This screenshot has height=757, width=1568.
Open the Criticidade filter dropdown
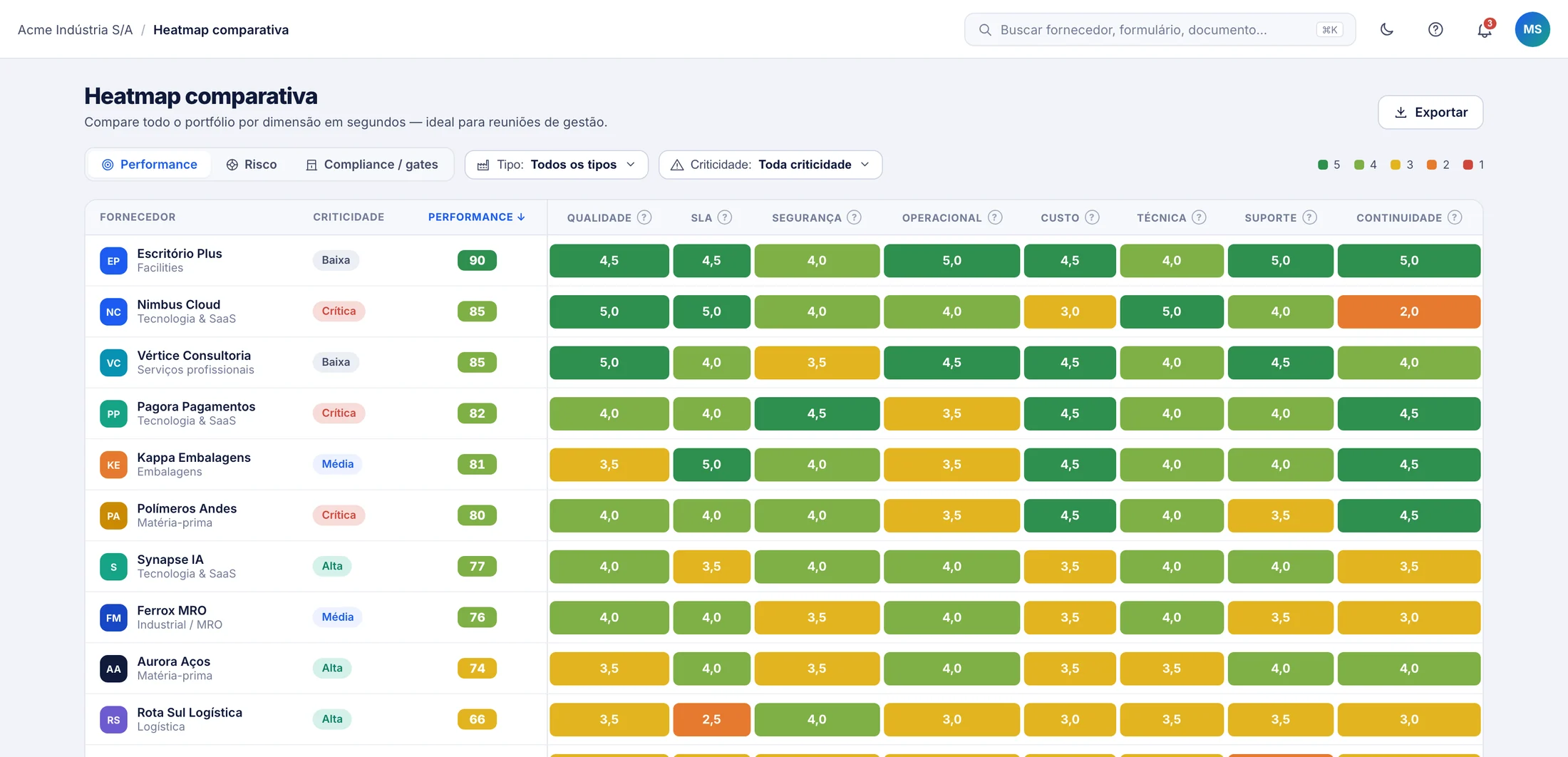click(x=770, y=165)
